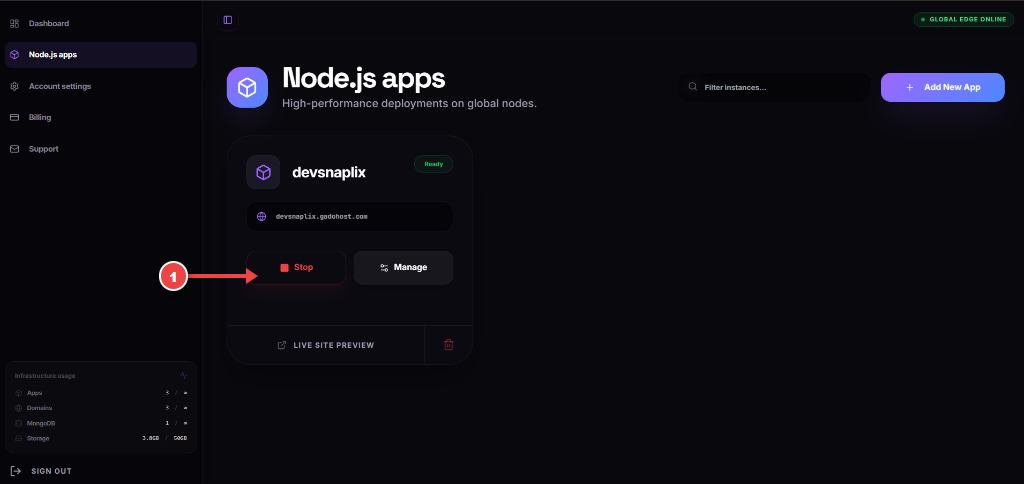This screenshot has width=1024, height=484.
Task: Click the Add New App button
Action: tap(942, 88)
